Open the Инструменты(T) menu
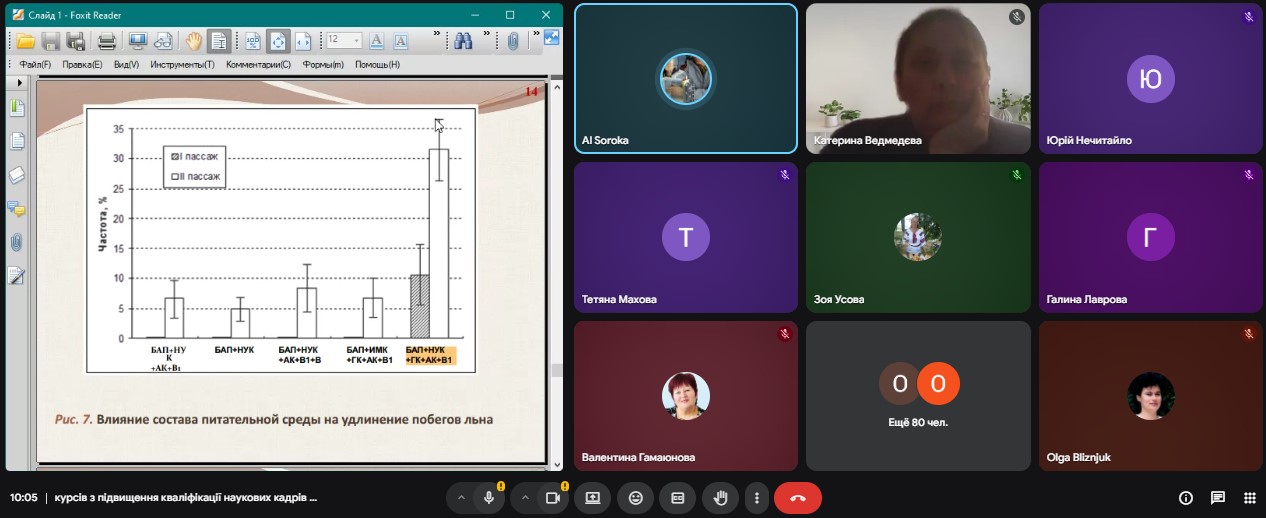The image size is (1266, 518). (182, 65)
